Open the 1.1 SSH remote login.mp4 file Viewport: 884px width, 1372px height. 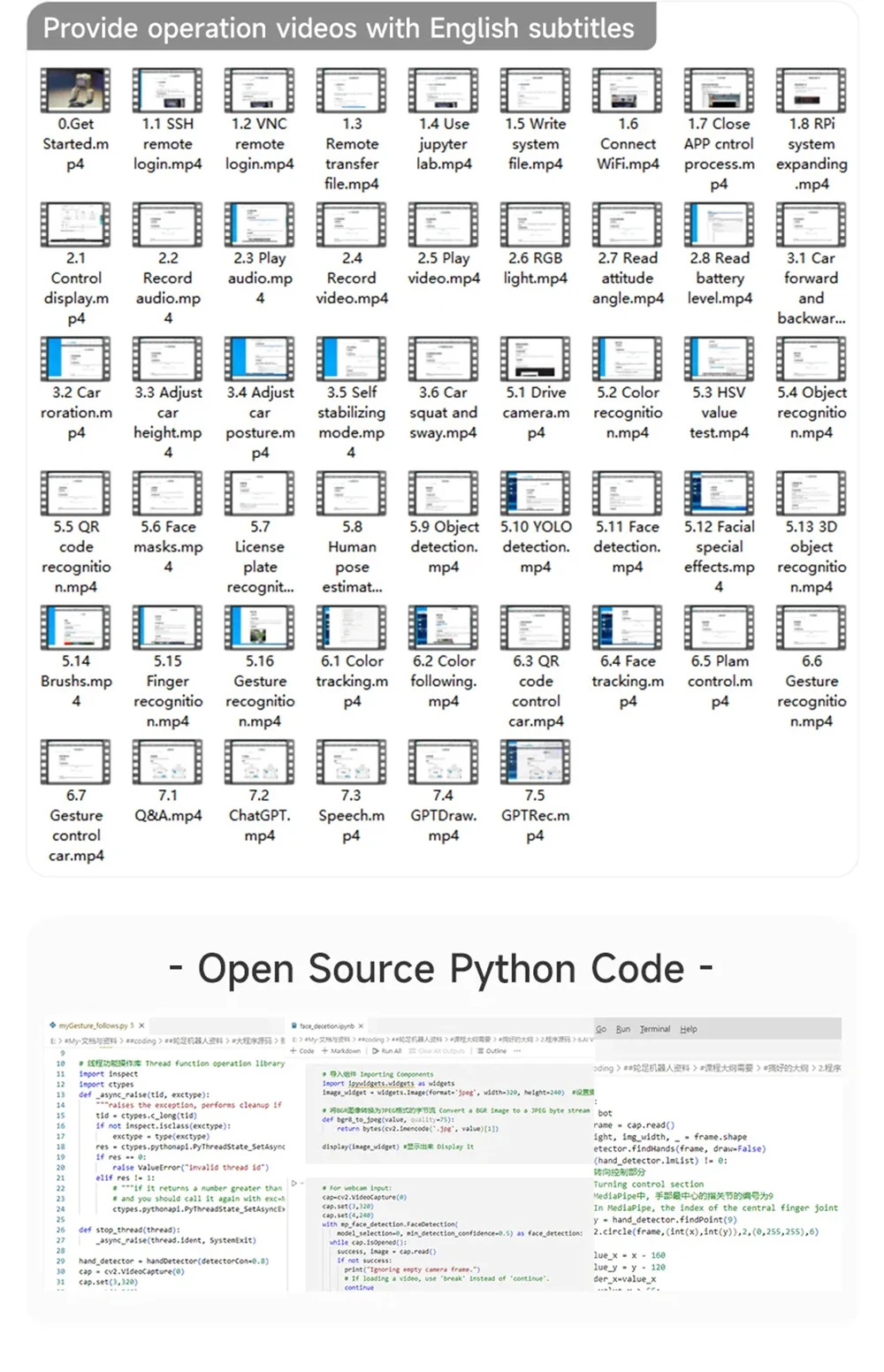168,90
